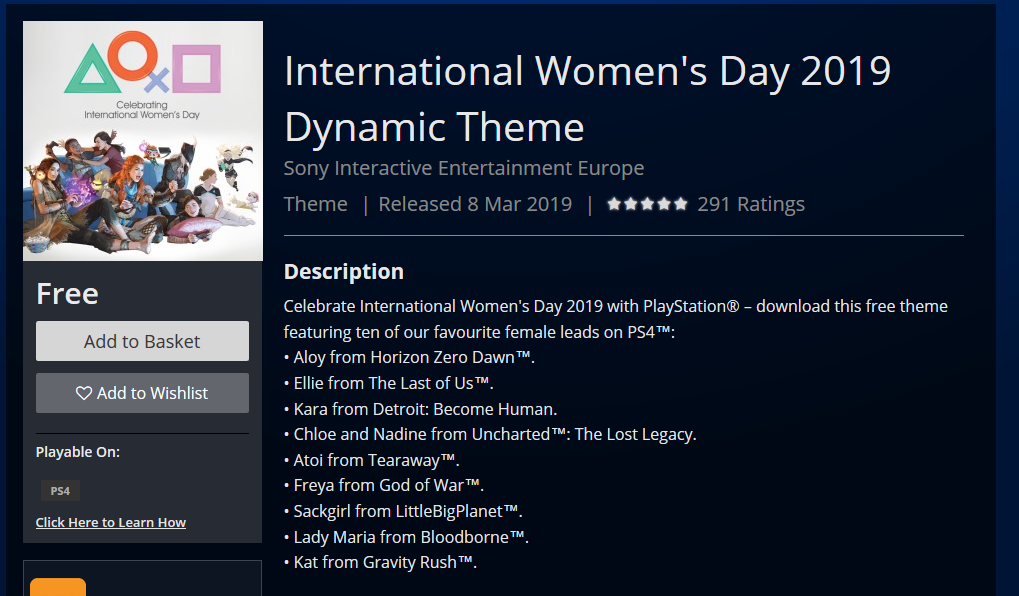The image size is (1019, 596).
Task: Click the heart icon on the wishlist button
Action: [84, 393]
